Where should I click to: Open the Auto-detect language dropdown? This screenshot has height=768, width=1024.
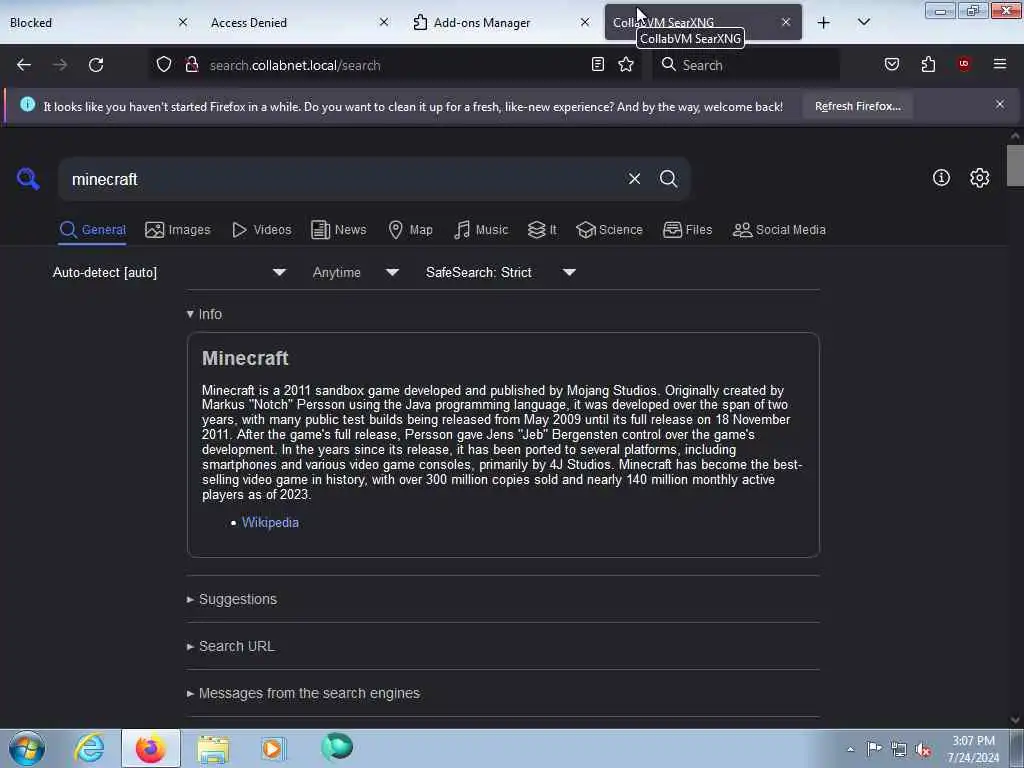(169, 272)
